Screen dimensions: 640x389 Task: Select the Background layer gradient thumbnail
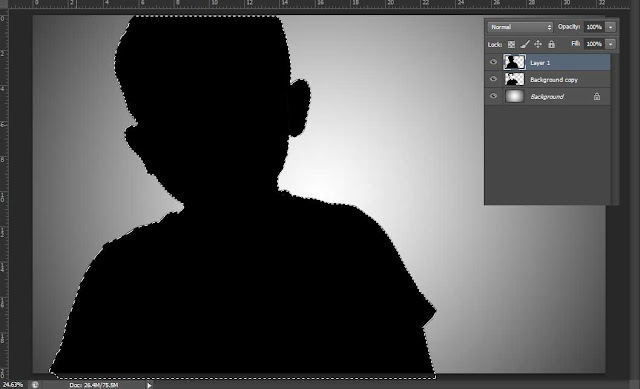click(x=515, y=96)
